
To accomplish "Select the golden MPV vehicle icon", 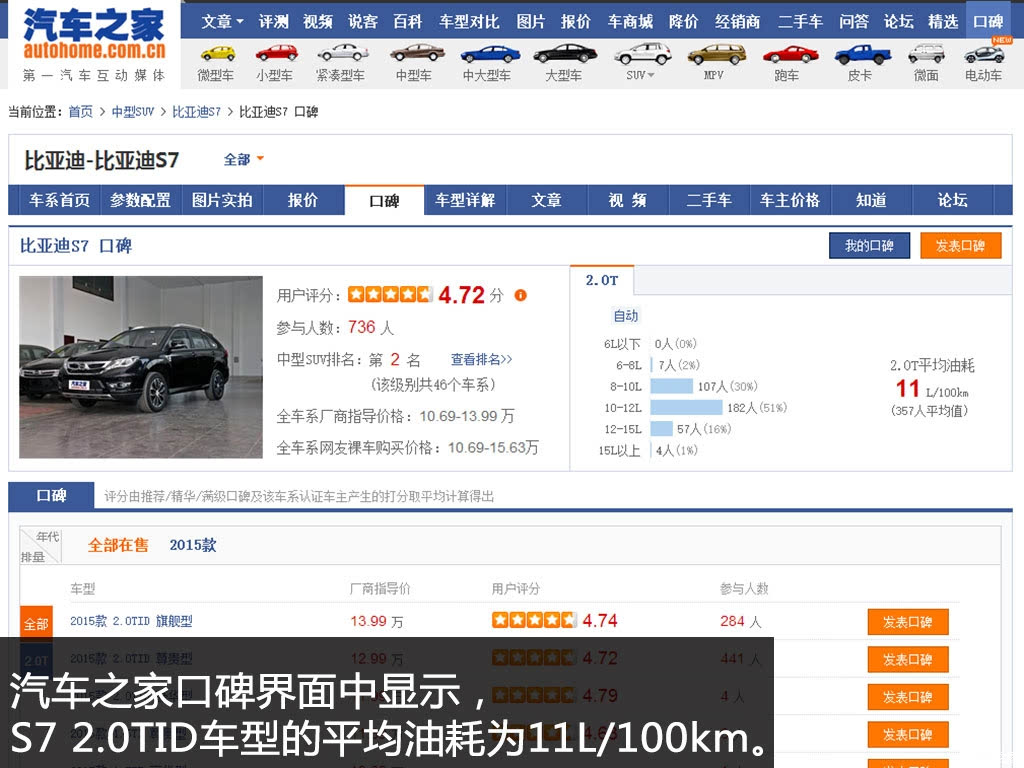I will [716, 54].
